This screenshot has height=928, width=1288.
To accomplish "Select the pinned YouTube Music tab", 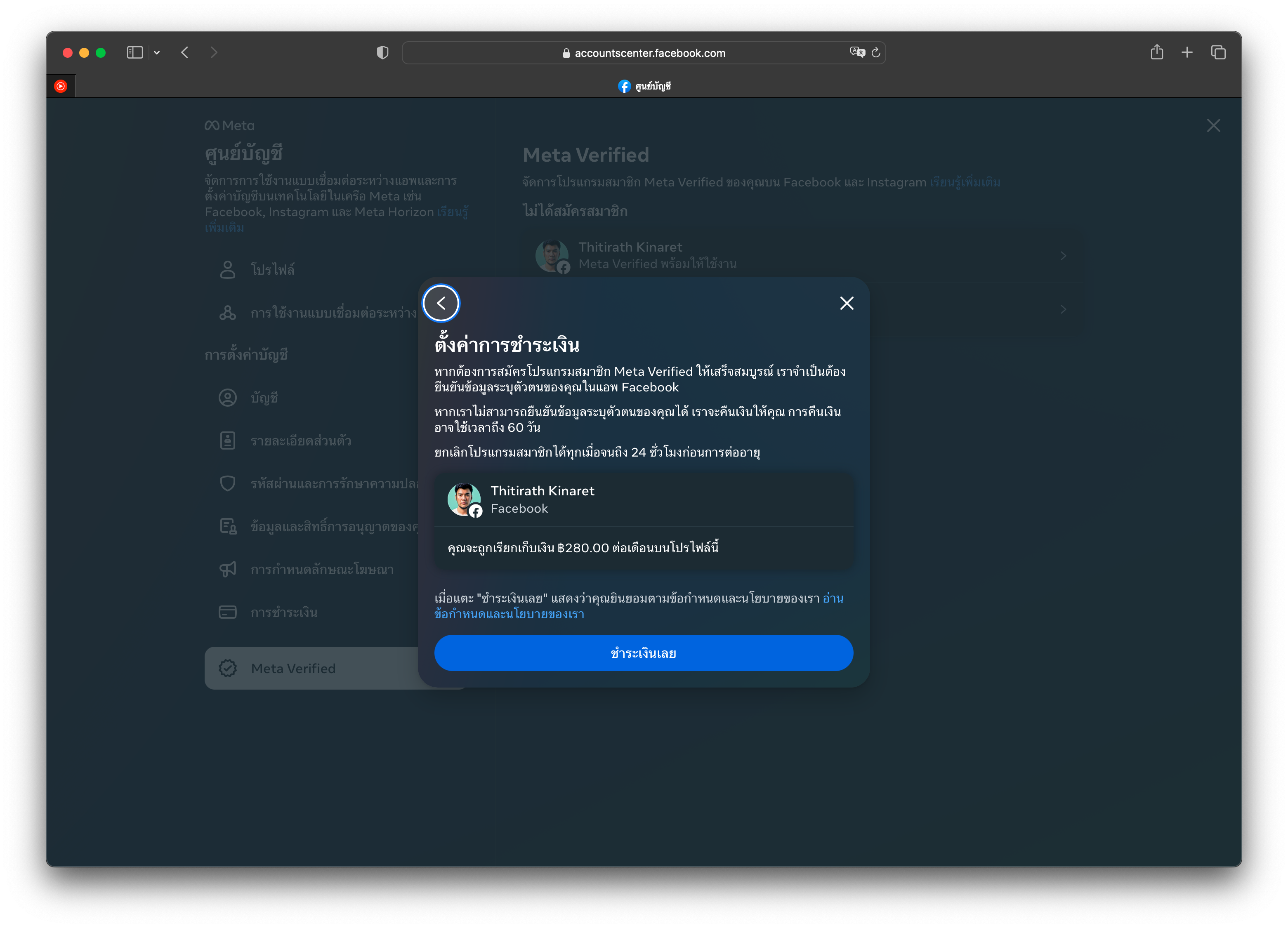I will (61, 86).
